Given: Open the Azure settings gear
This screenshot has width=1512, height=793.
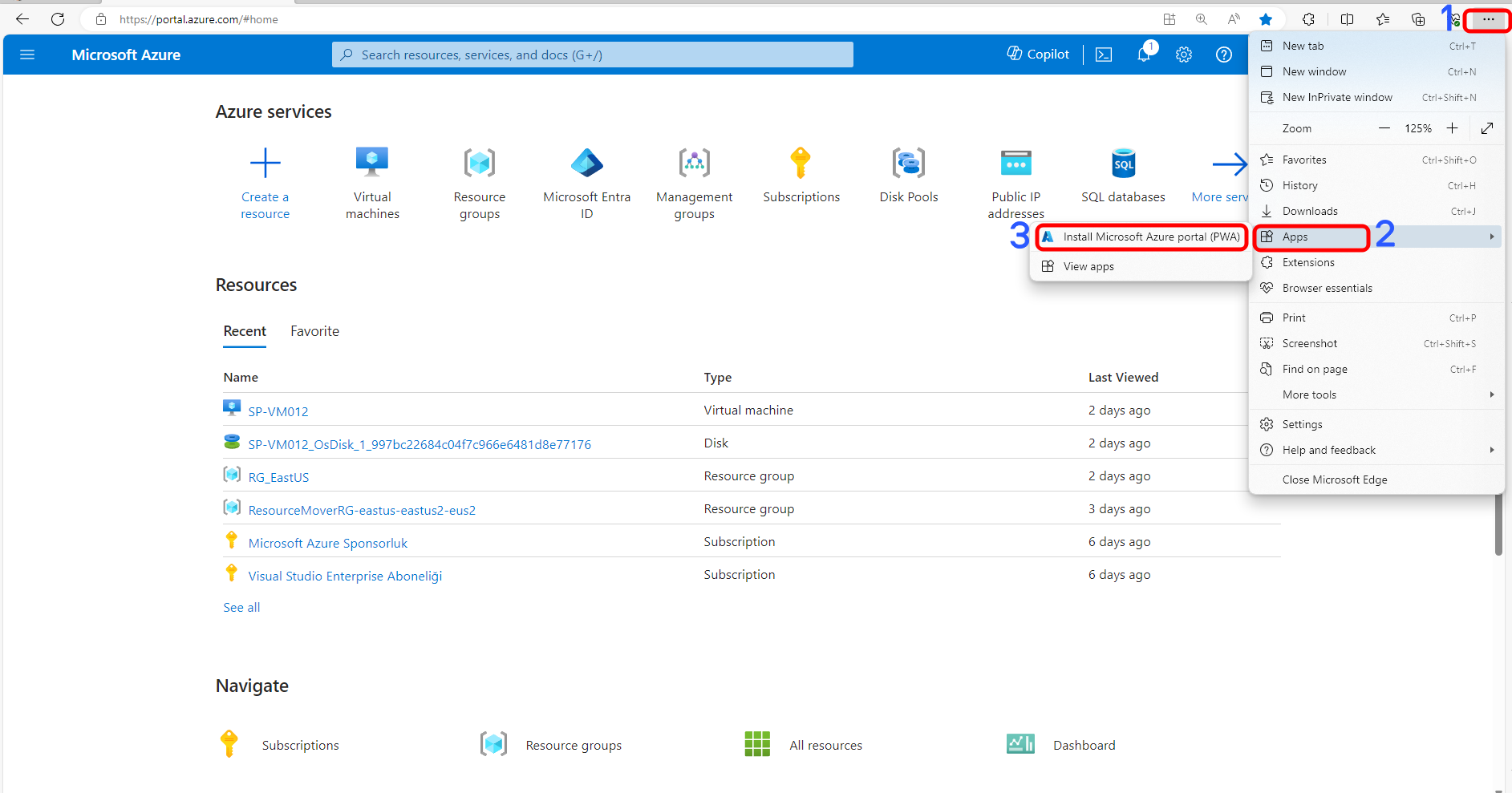Looking at the screenshot, I should click(1183, 54).
